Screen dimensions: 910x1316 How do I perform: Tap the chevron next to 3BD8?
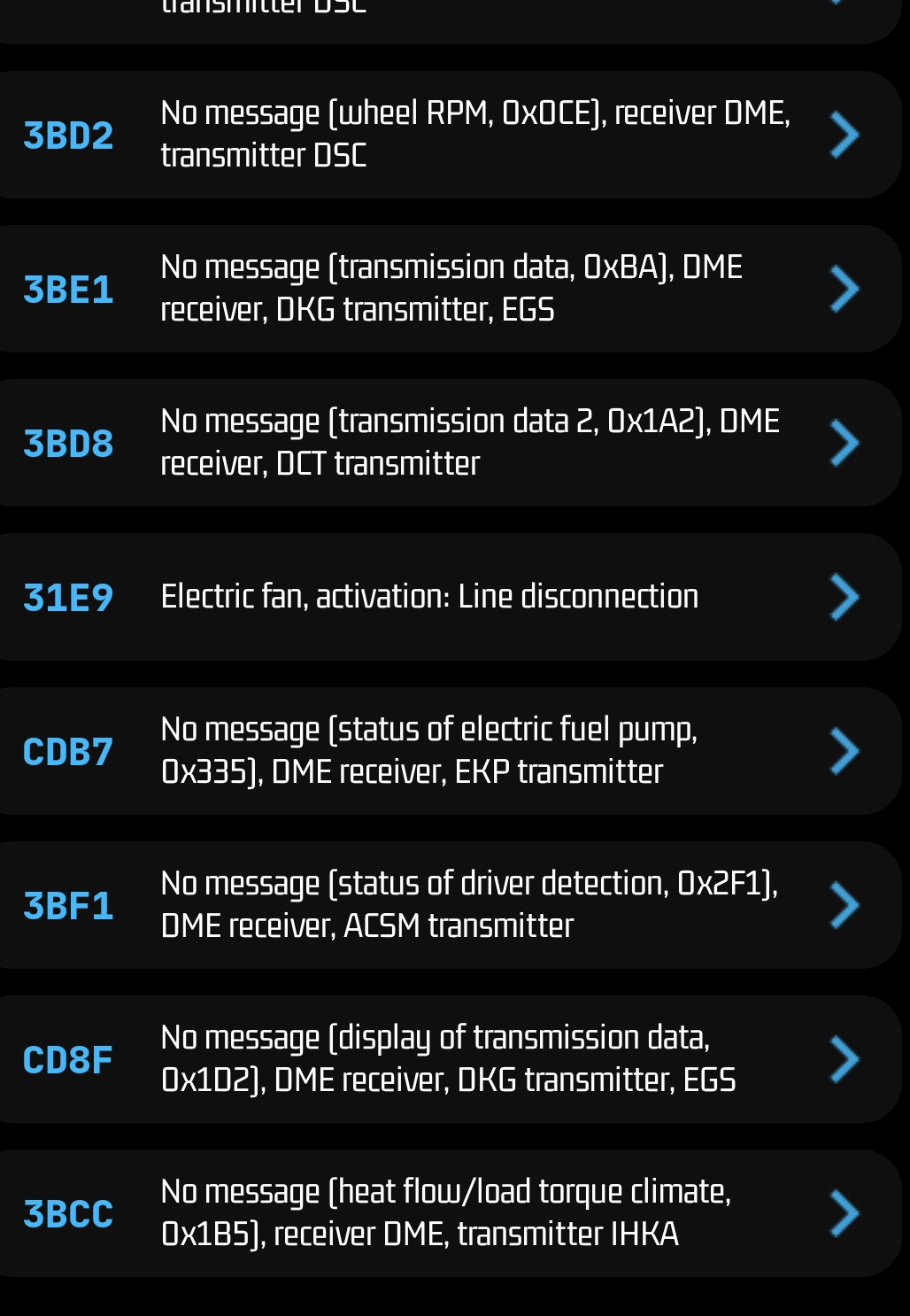tap(844, 444)
